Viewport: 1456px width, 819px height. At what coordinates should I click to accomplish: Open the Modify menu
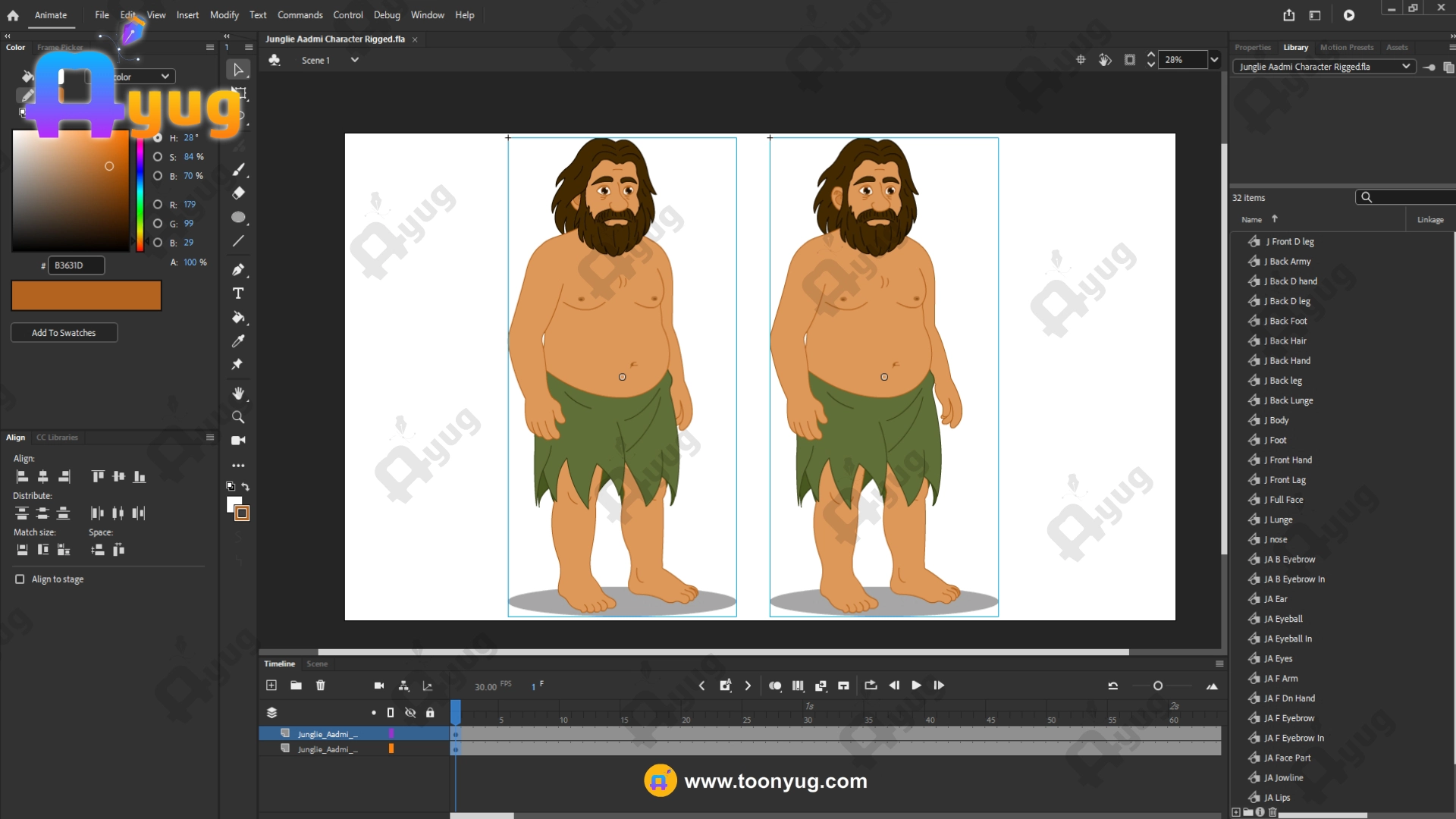pyautogui.click(x=224, y=15)
